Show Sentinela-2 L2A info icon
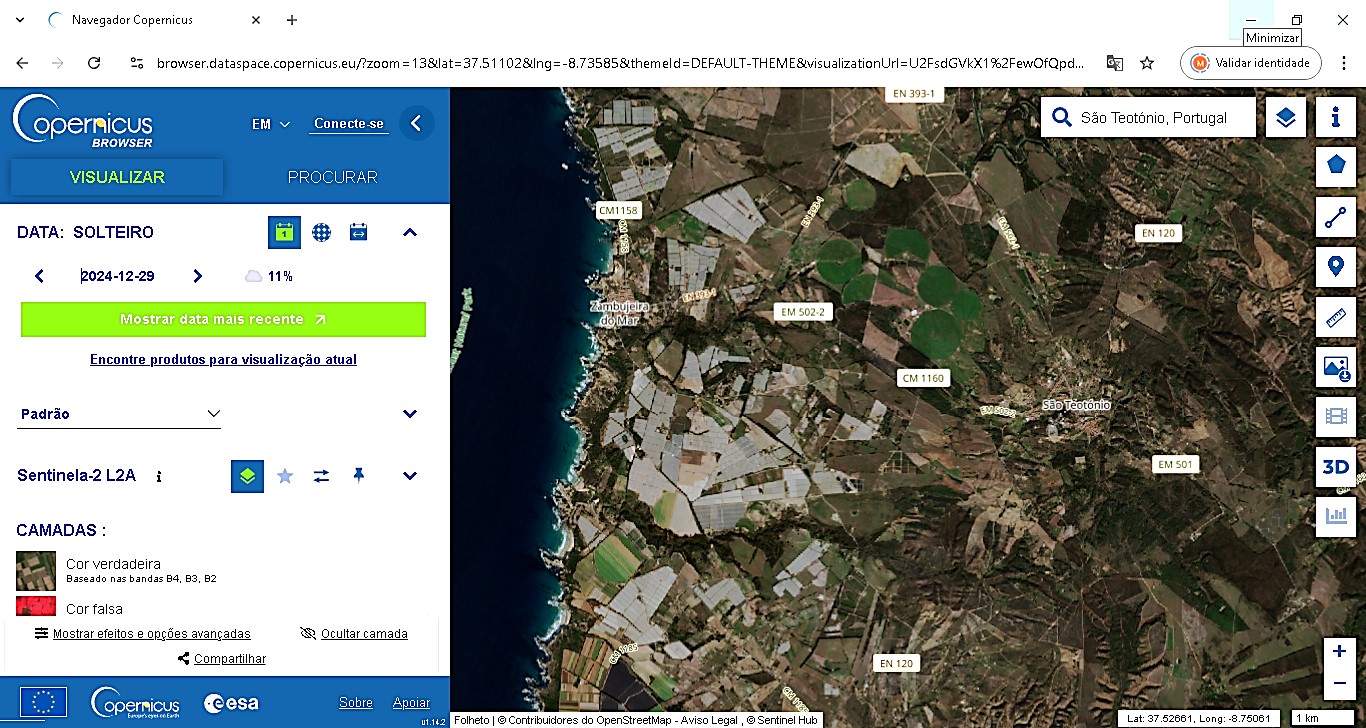 click(x=159, y=477)
